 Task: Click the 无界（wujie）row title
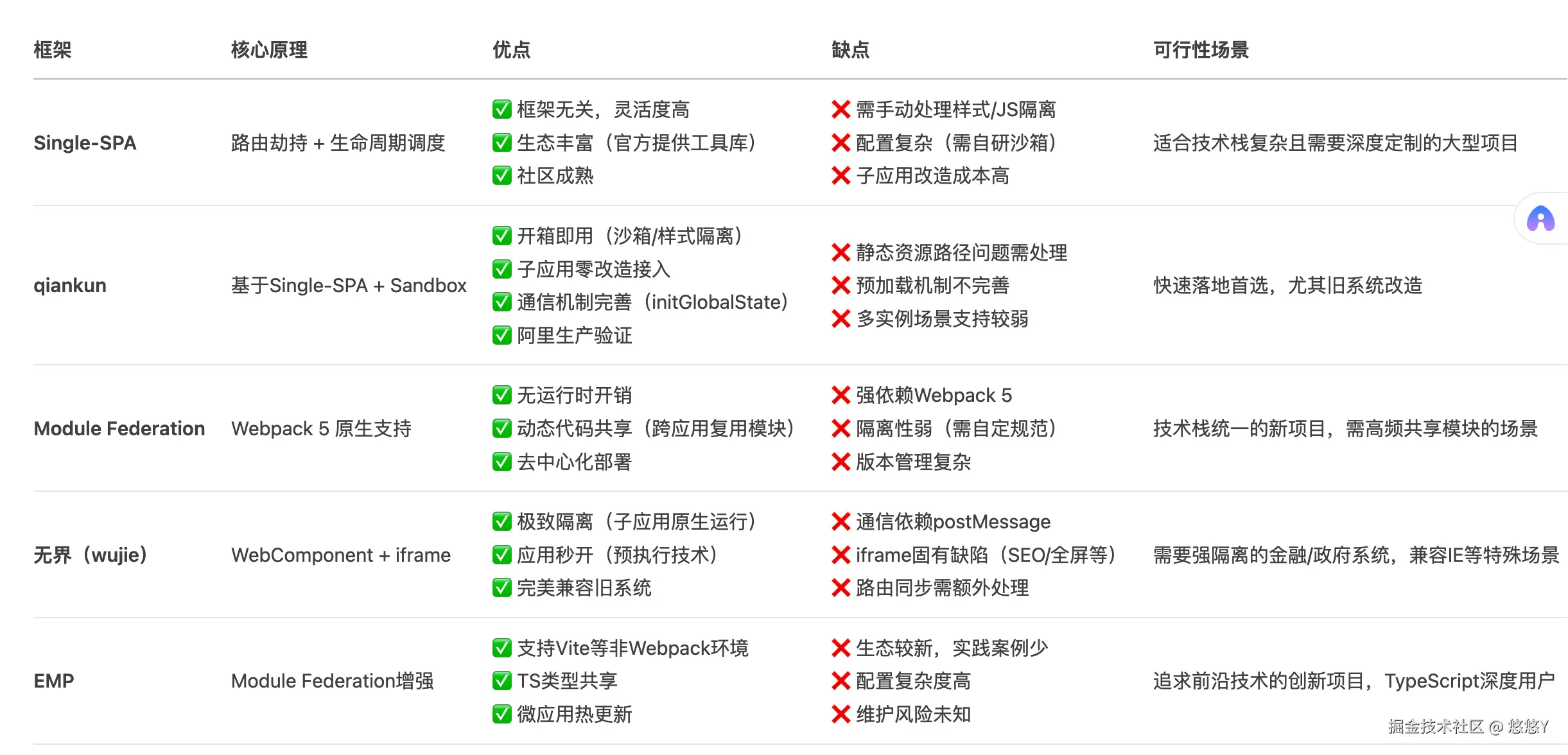pyautogui.click(x=91, y=555)
